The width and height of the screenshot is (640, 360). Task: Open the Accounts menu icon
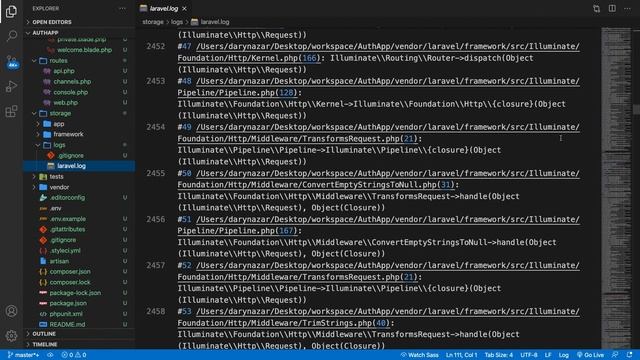click(x=11, y=311)
